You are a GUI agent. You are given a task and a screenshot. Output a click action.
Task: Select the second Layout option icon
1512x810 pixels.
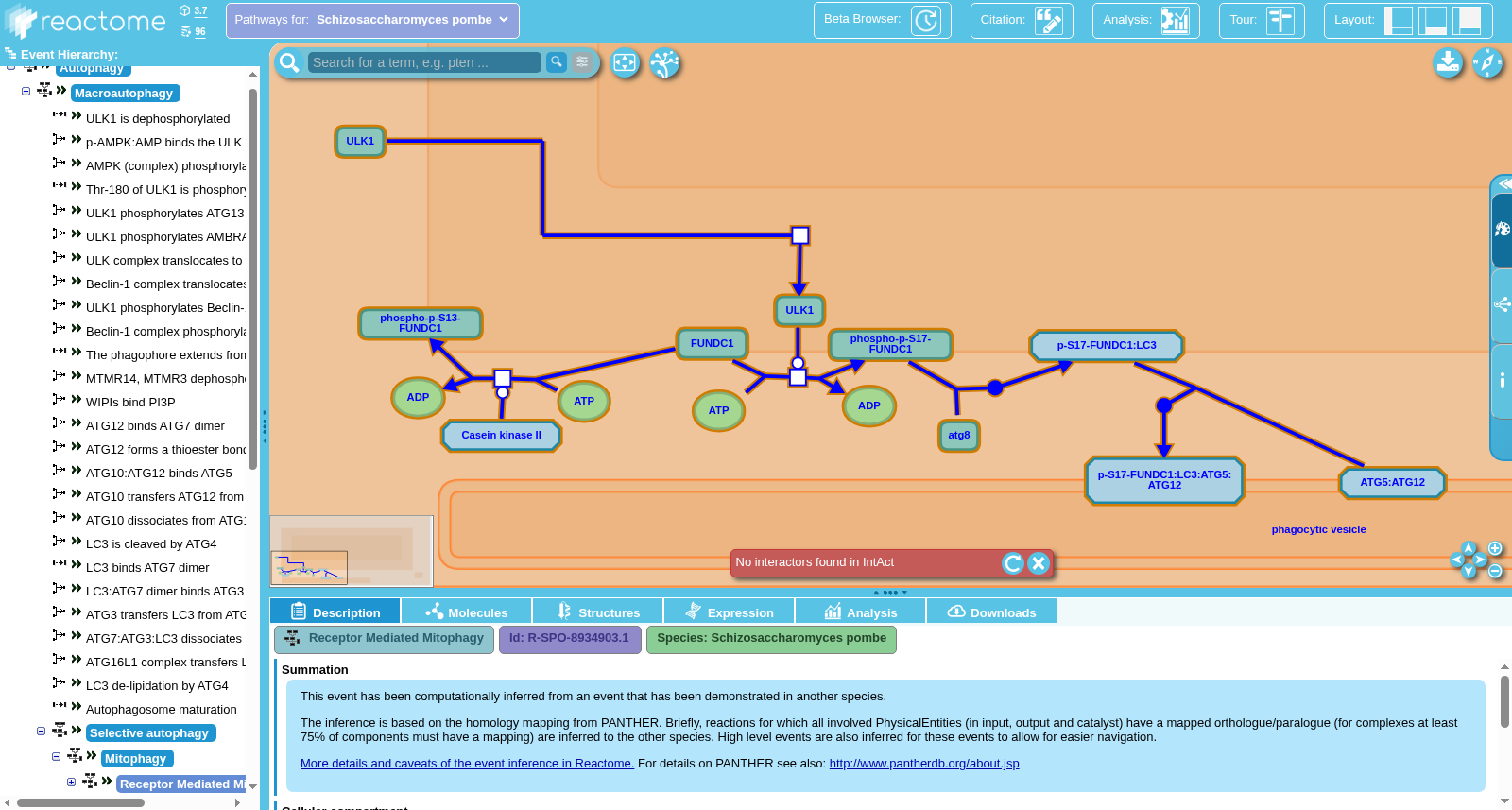coord(1434,20)
